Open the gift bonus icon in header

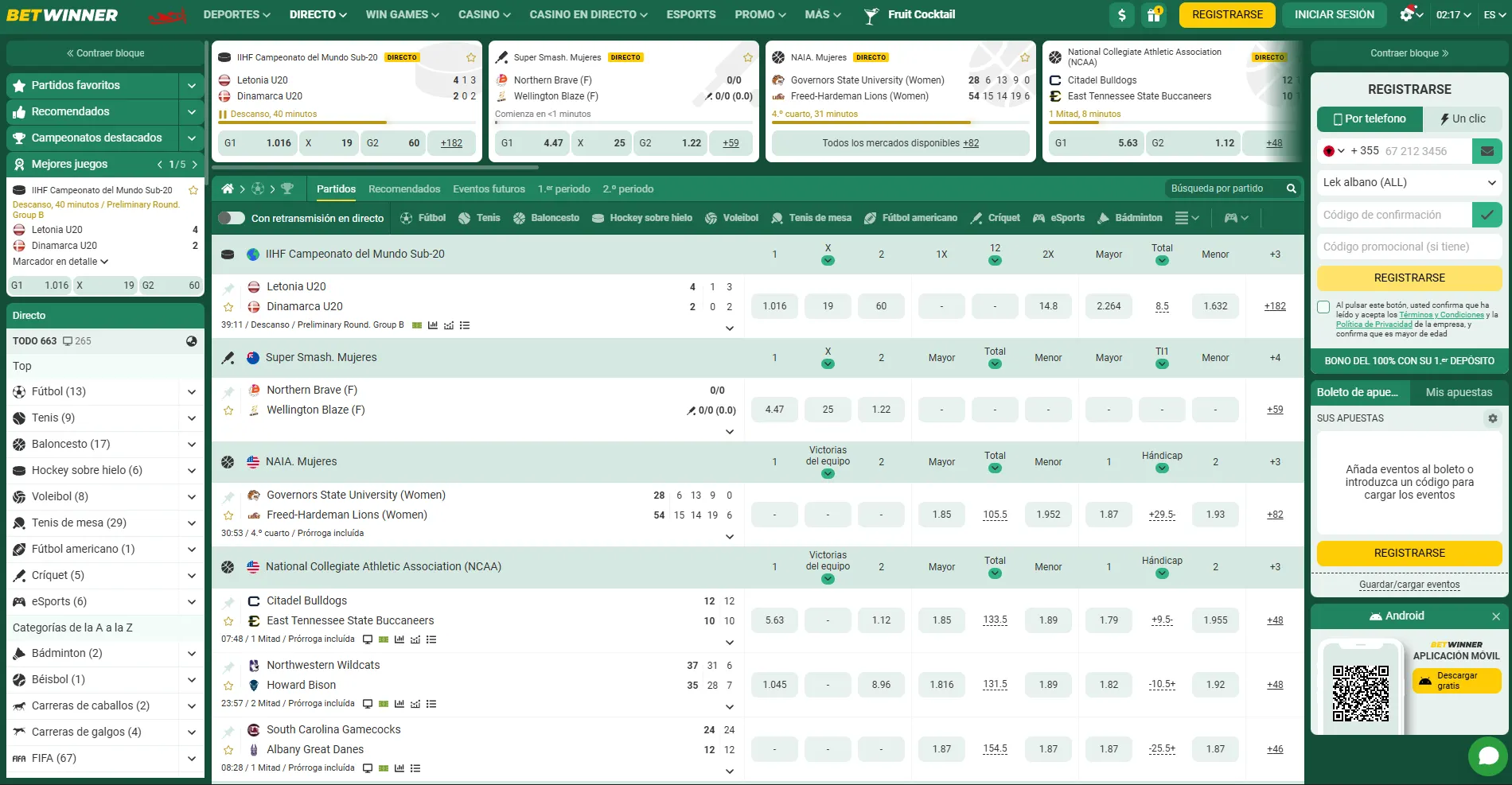[x=1153, y=14]
